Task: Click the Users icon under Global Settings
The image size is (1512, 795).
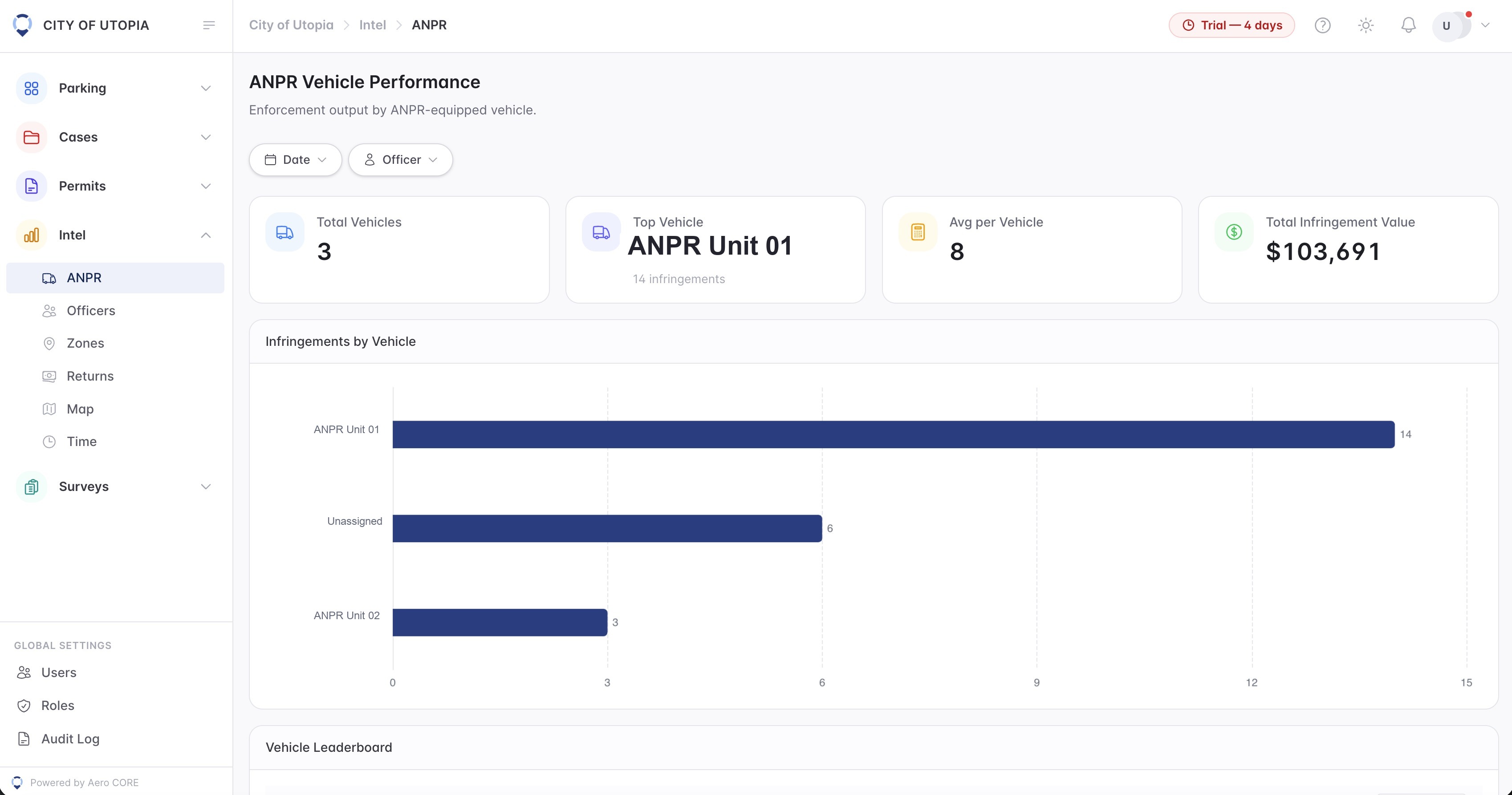Action: (24, 673)
